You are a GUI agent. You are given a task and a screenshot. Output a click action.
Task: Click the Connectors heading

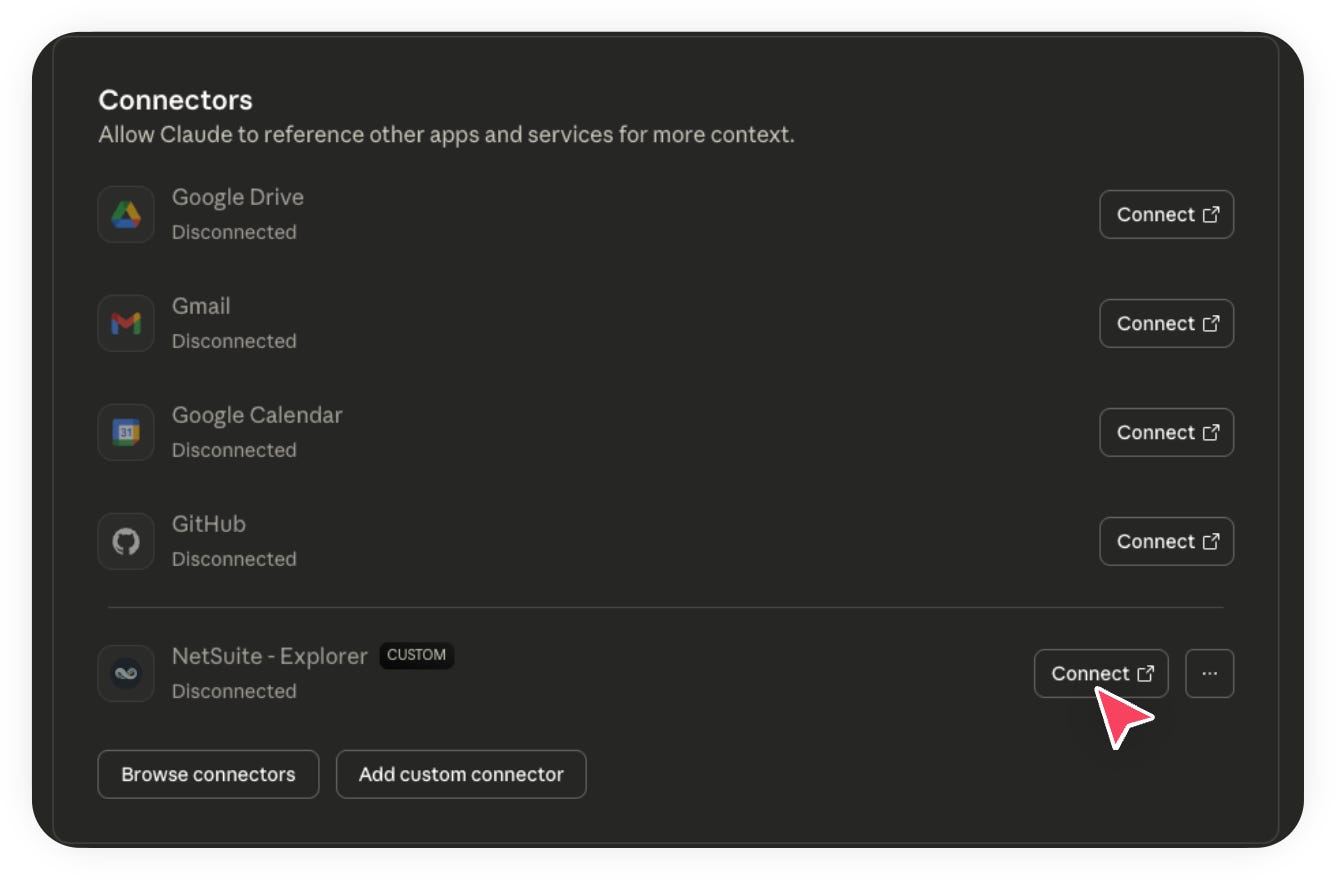(x=176, y=100)
